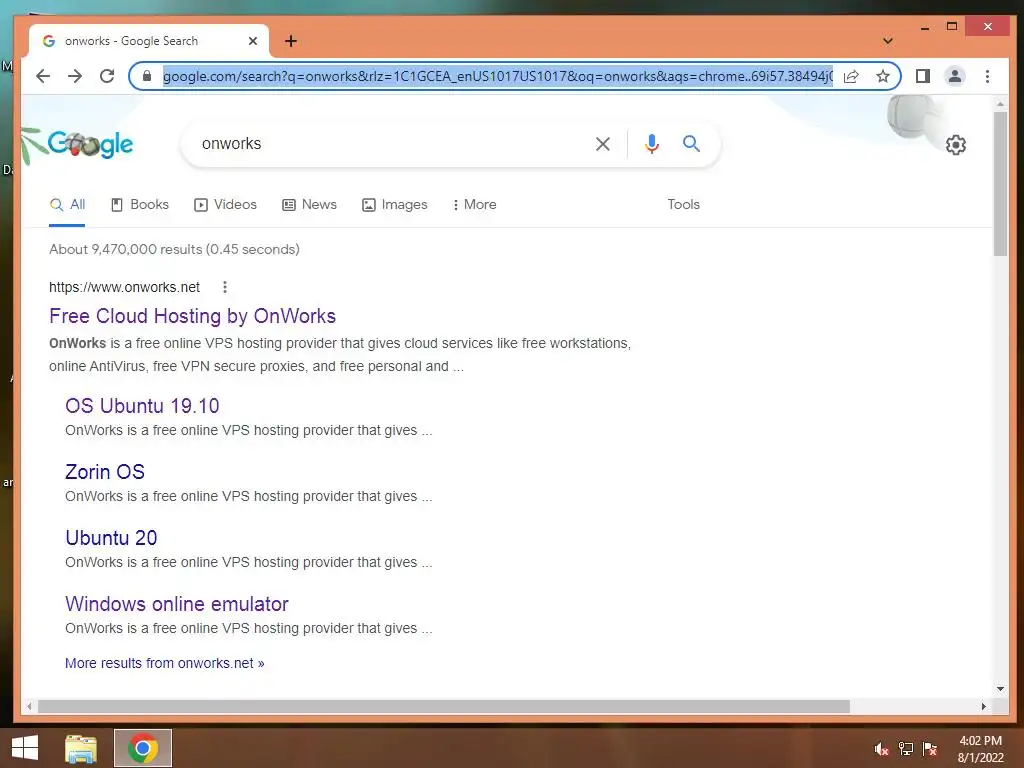This screenshot has width=1024, height=768.
Task: Focus the Google search input field
Action: click(x=392, y=144)
